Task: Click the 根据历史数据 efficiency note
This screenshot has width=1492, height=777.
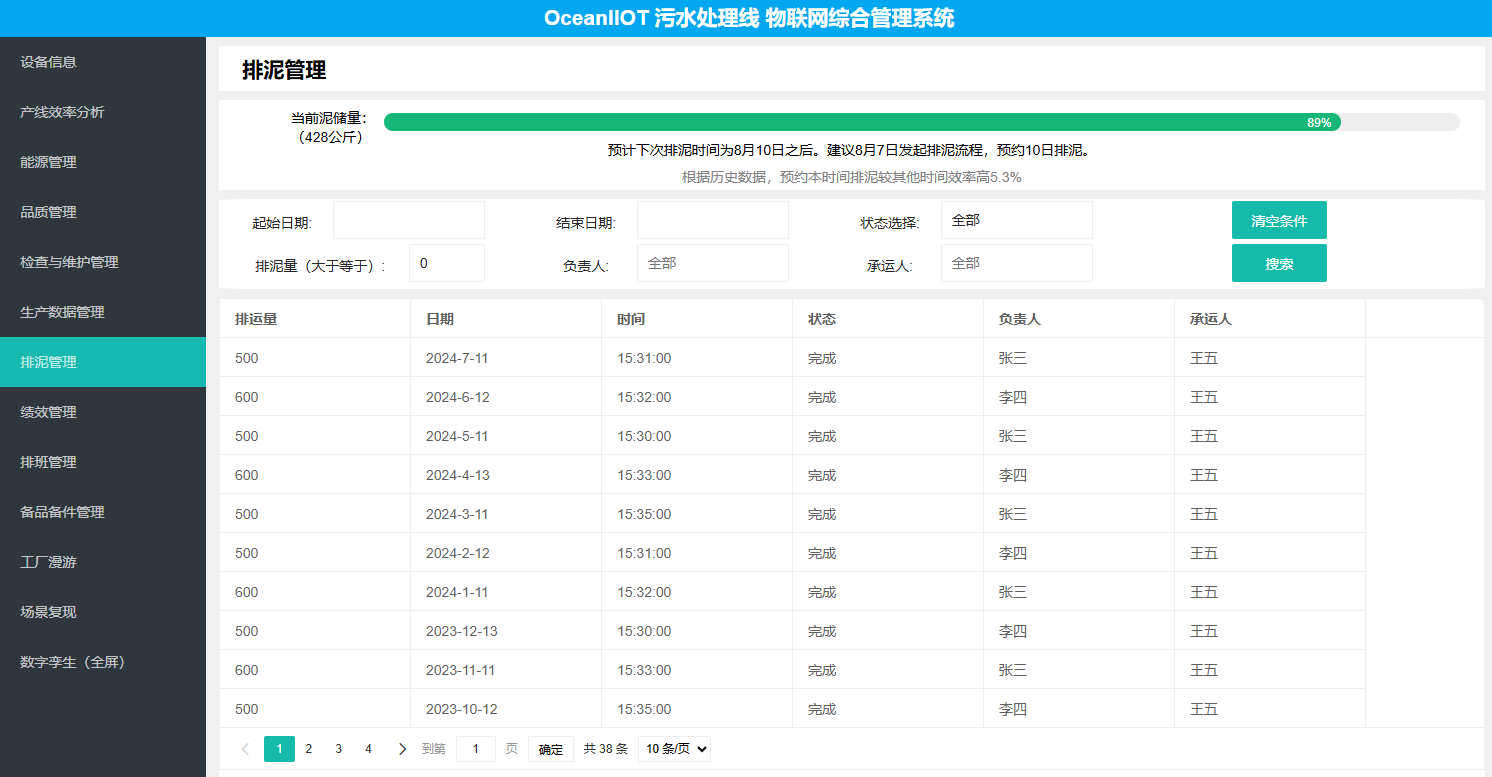Action: coord(851,177)
